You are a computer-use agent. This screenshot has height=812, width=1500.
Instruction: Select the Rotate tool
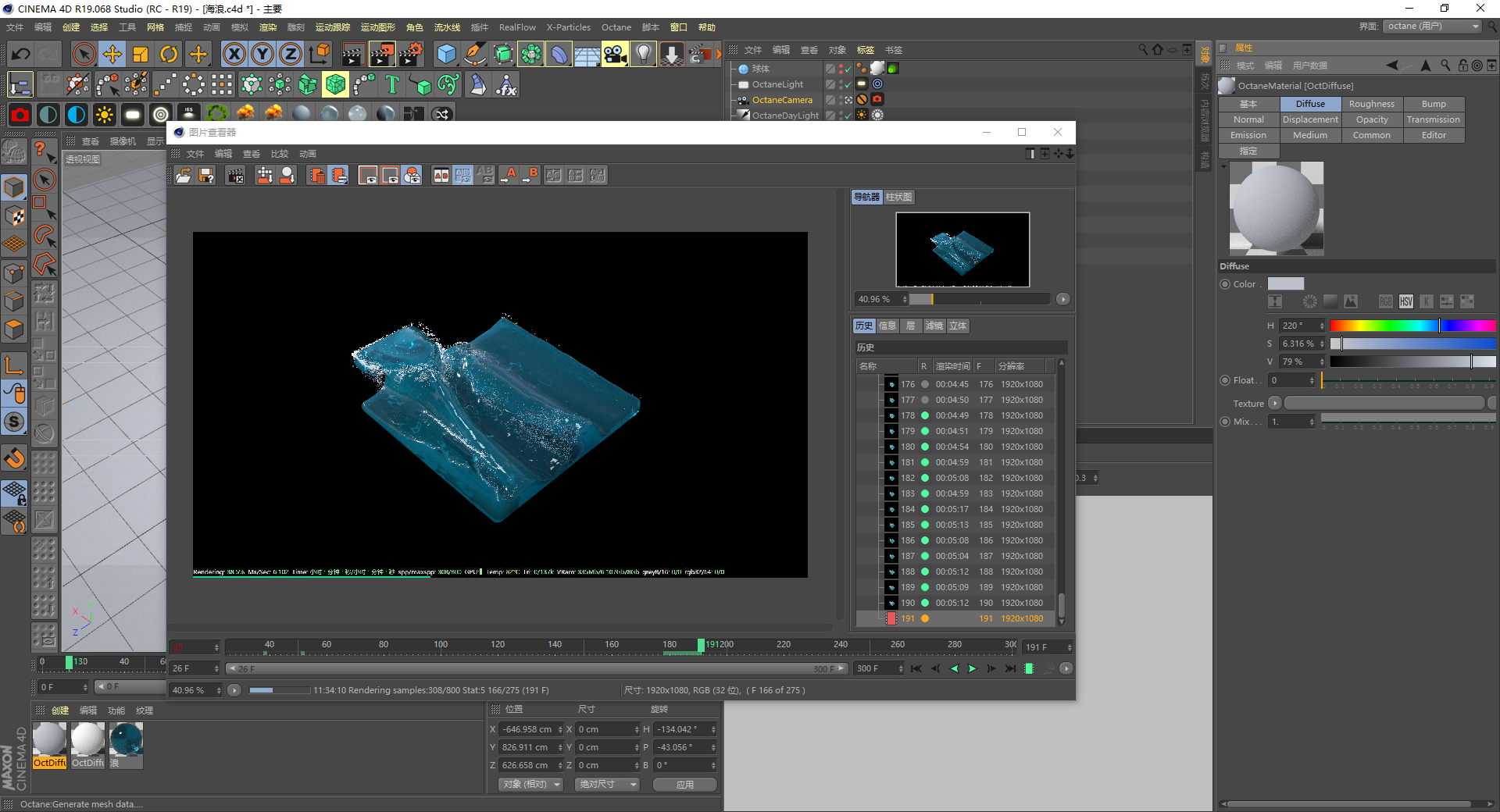point(169,54)
